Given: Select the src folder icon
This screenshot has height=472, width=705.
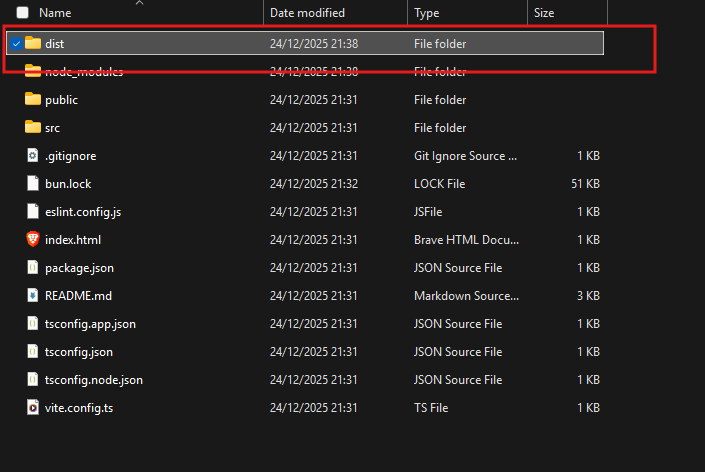Looking at the screenshot, I should click(x=33, y=127).
